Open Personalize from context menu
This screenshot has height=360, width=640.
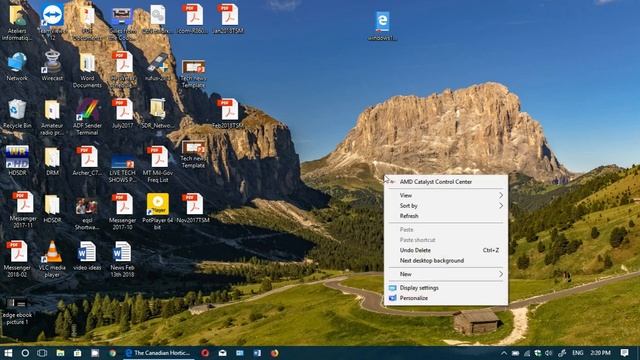pos(446,298)
